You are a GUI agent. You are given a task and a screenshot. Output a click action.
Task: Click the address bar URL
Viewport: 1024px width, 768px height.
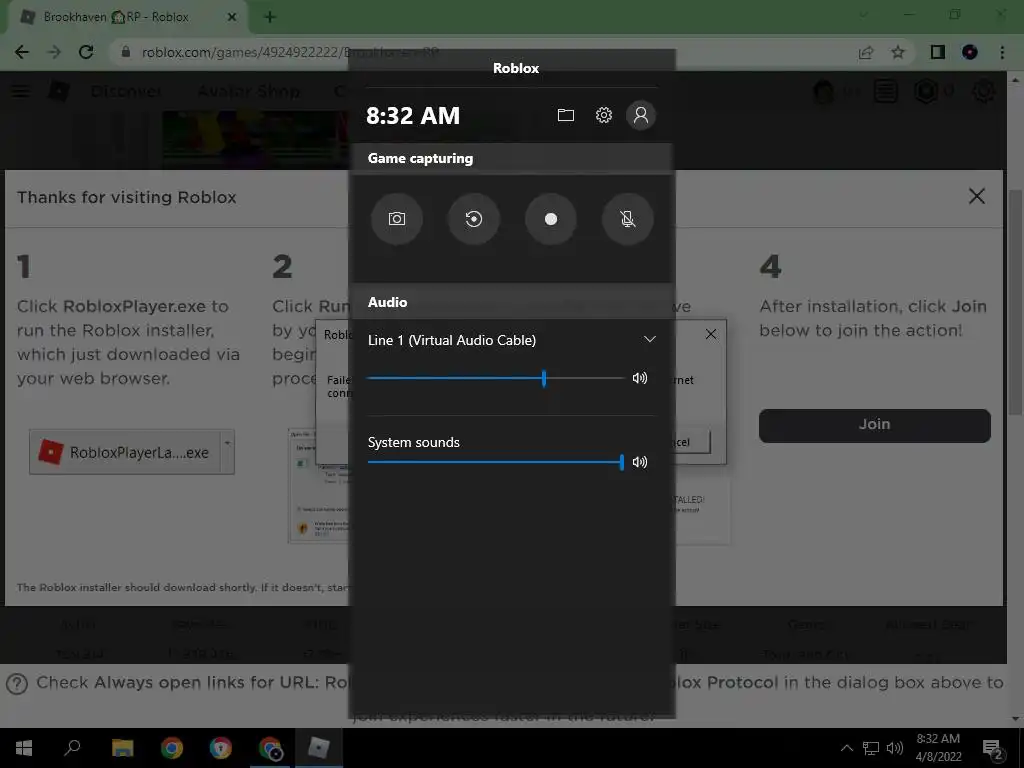(x=290, y=52)
